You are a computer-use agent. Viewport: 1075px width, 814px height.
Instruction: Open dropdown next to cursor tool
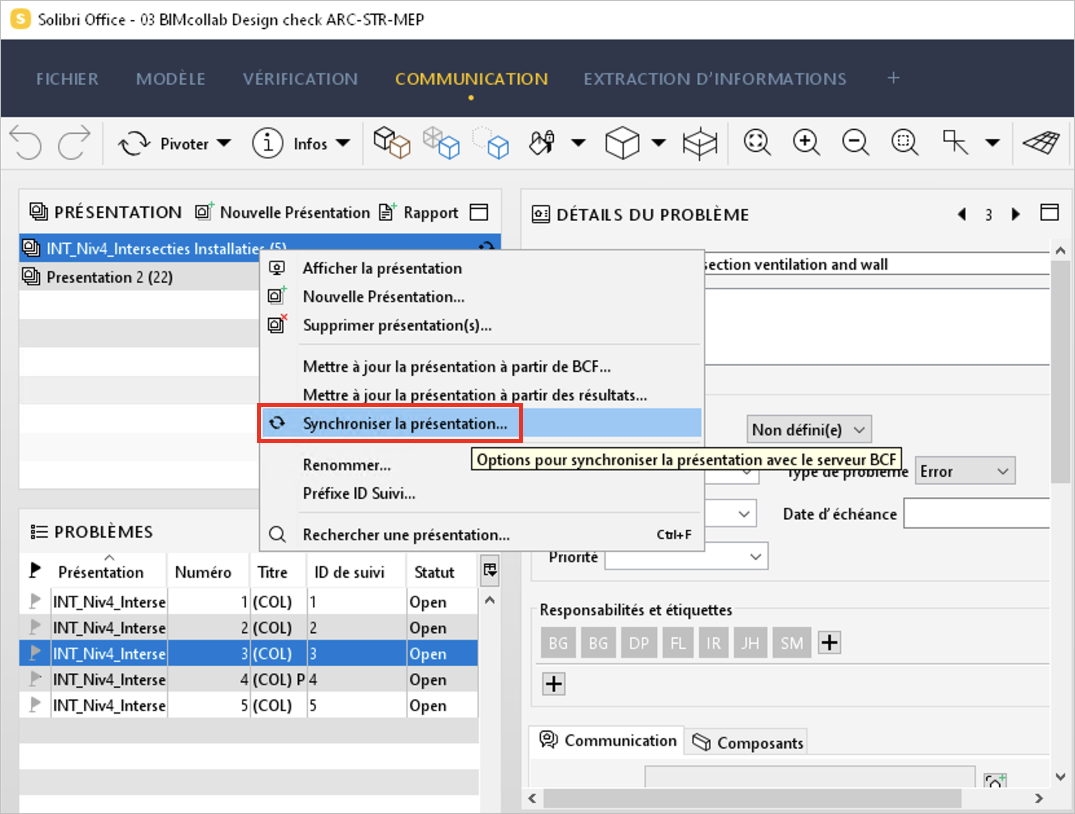992,143
